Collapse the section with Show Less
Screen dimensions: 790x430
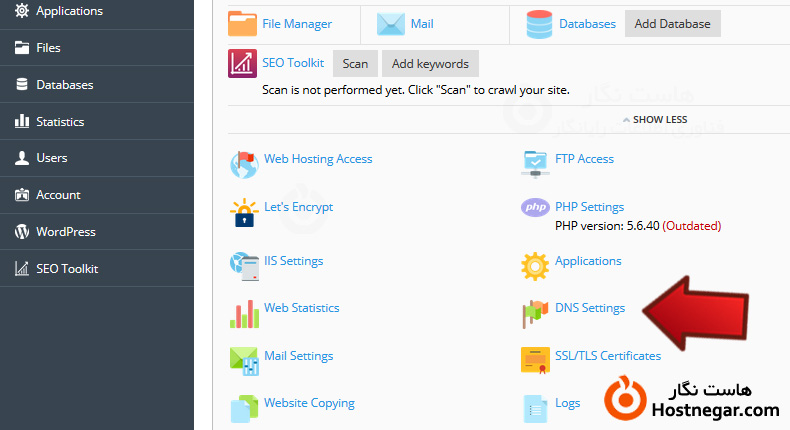click(654, 120)
